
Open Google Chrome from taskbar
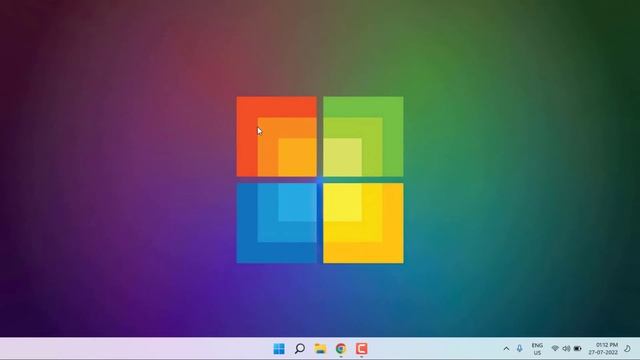341,349
